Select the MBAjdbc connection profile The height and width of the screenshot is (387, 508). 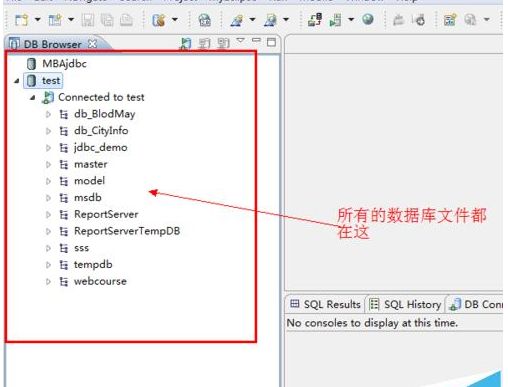[x=64, y=63]
